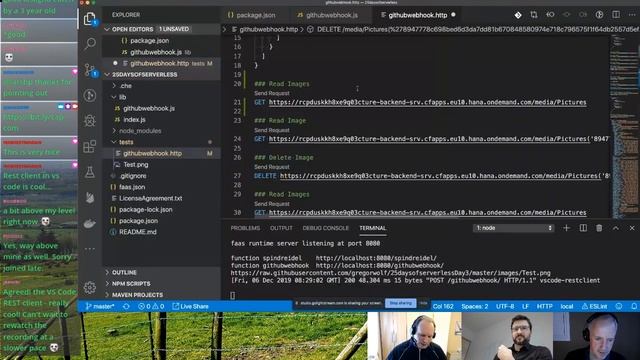This screenshot has height=360, width=640.
Task: Send Request above Delete Image line 27
Action: [x=271, y=167]
